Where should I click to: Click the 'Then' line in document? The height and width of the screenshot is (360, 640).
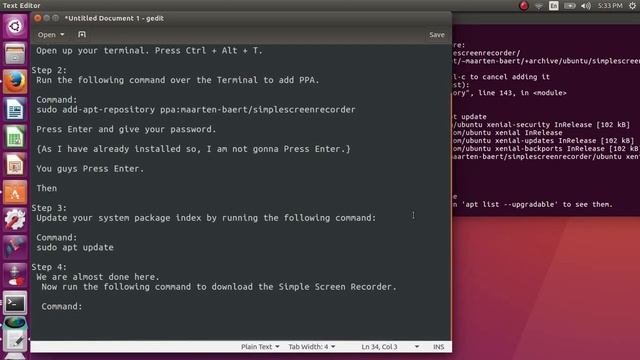tap(47, 188)
